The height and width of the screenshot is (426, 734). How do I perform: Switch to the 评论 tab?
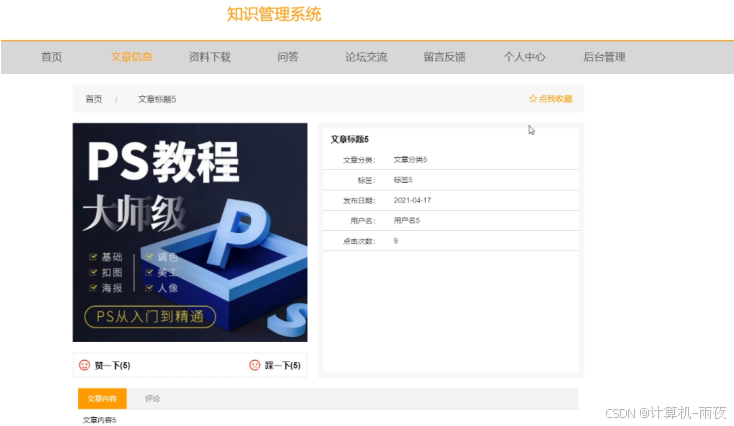(153, 398)
